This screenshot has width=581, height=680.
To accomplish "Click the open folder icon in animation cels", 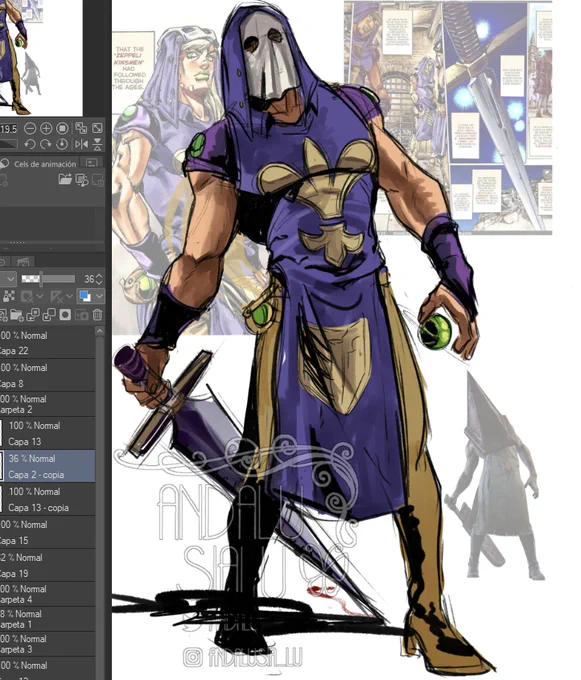I will pos(65,179).
